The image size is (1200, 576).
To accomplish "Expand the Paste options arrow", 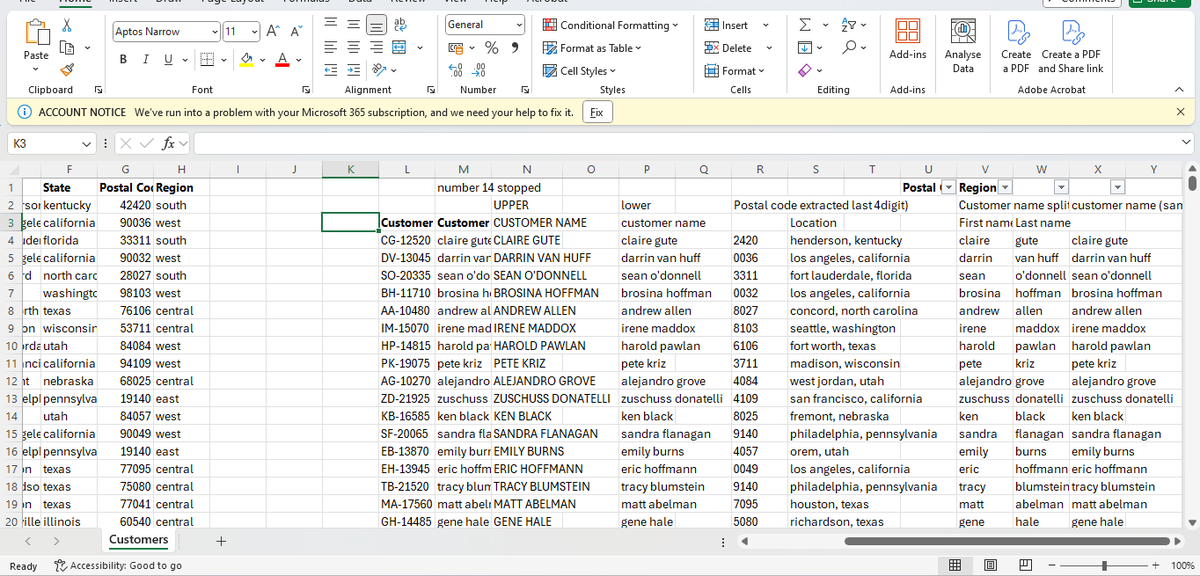I will tap(36, 68).
